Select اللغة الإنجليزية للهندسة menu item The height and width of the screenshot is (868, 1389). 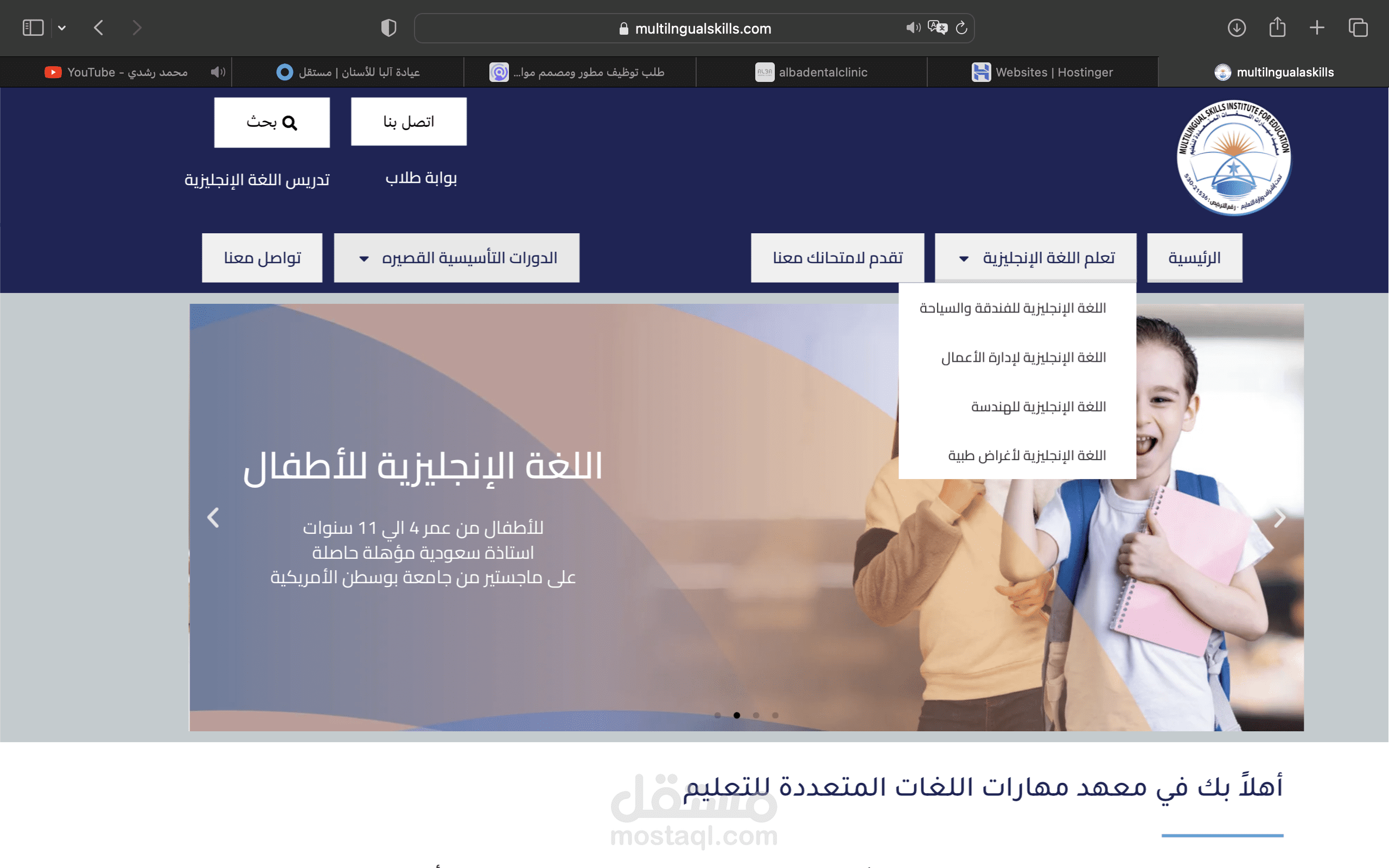1038,407
